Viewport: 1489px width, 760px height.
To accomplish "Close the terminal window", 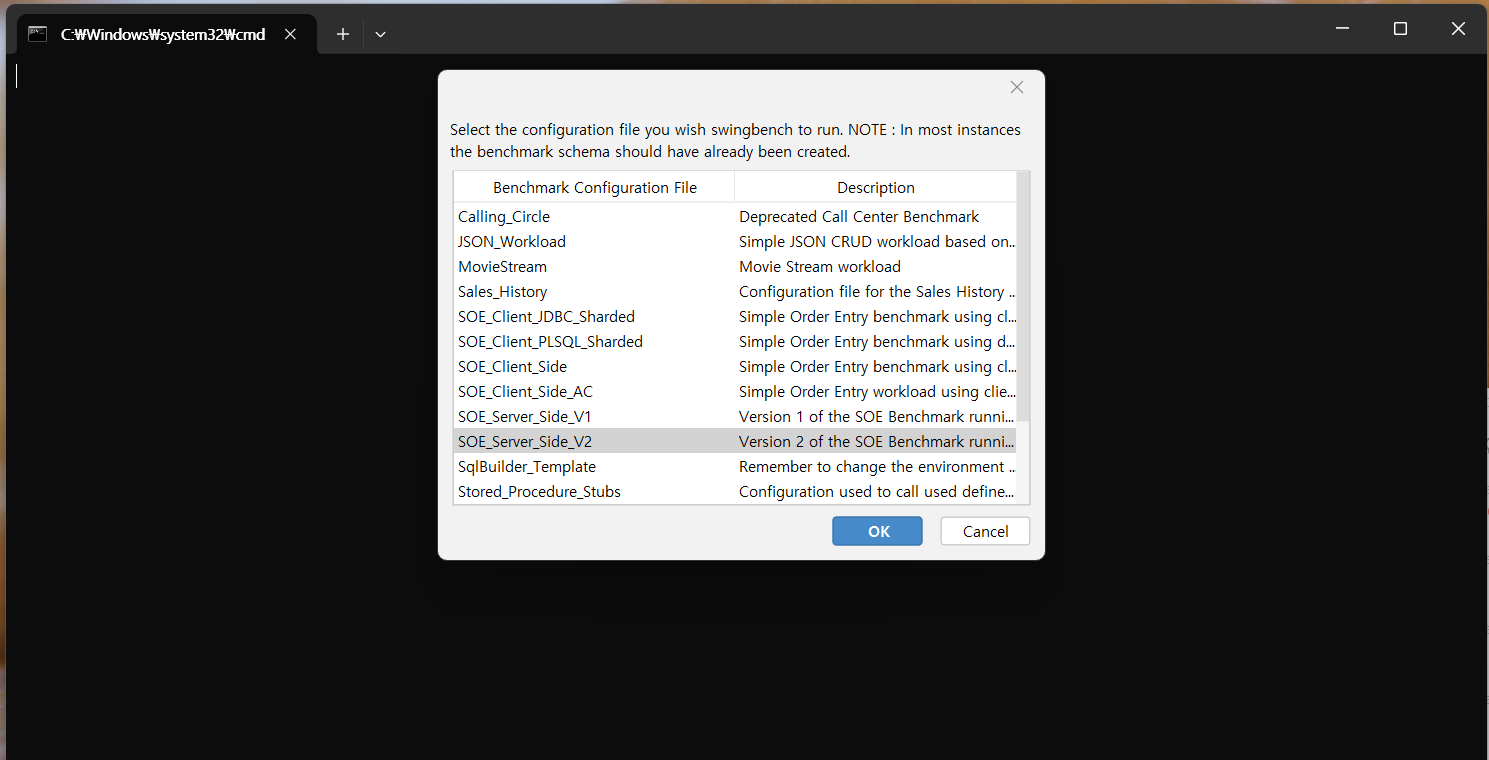I will pyautogui.click(x=1458, y=29).
